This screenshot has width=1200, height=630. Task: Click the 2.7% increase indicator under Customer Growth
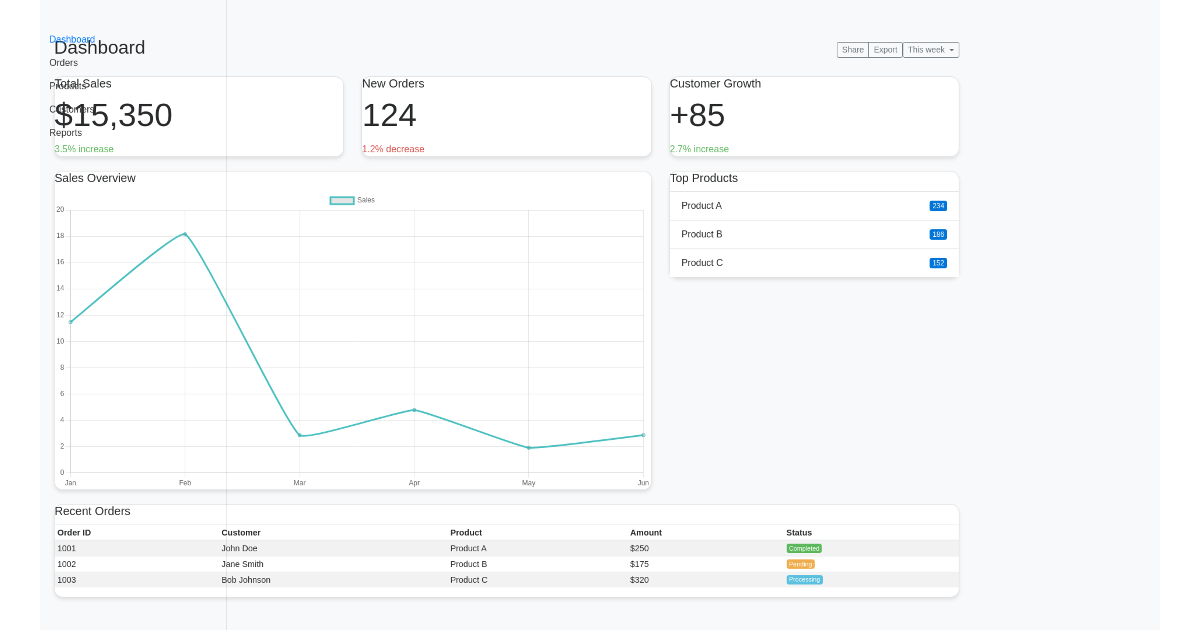tap(699, 148)
